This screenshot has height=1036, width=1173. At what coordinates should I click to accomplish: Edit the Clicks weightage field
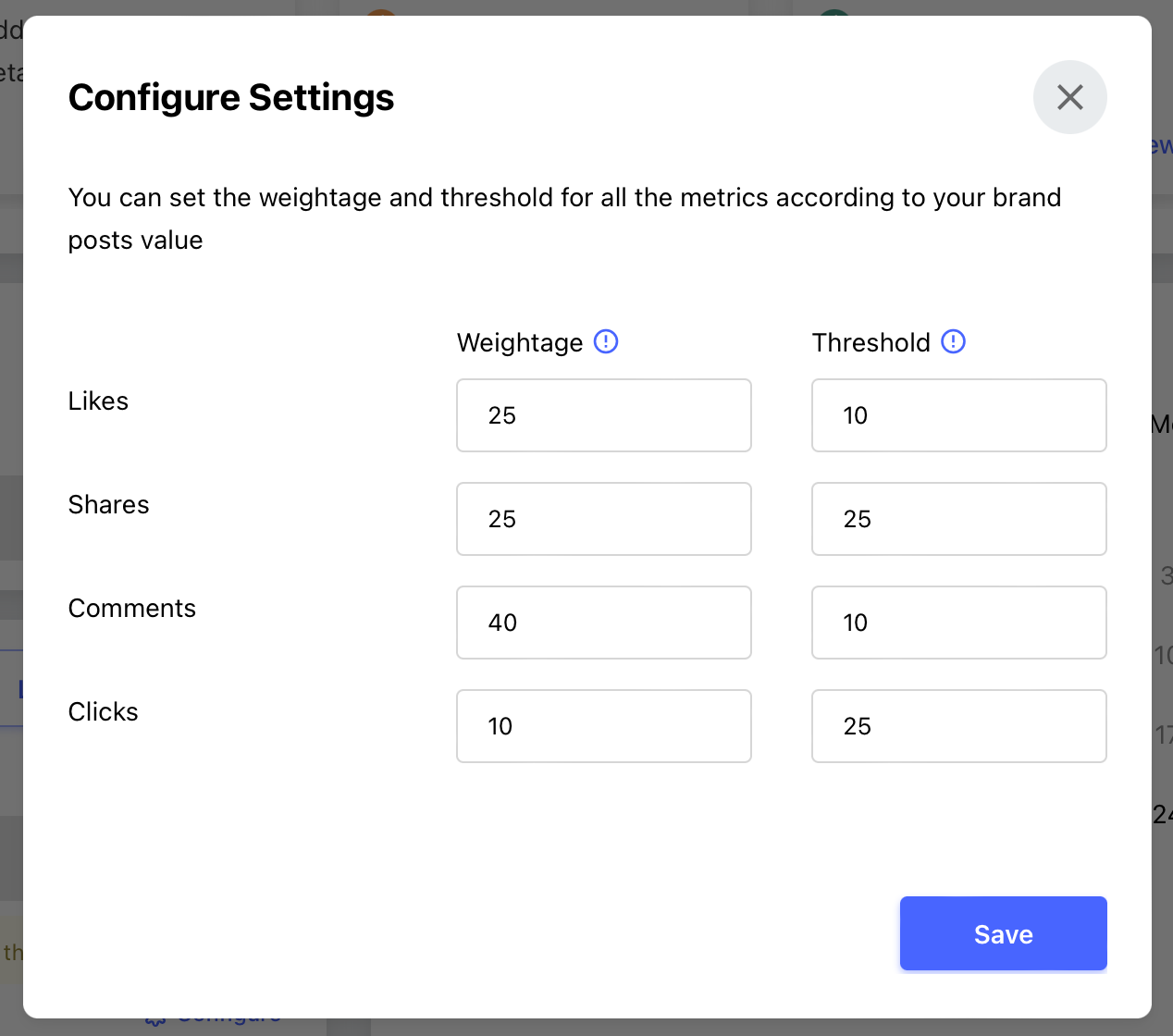pos(604,726)
